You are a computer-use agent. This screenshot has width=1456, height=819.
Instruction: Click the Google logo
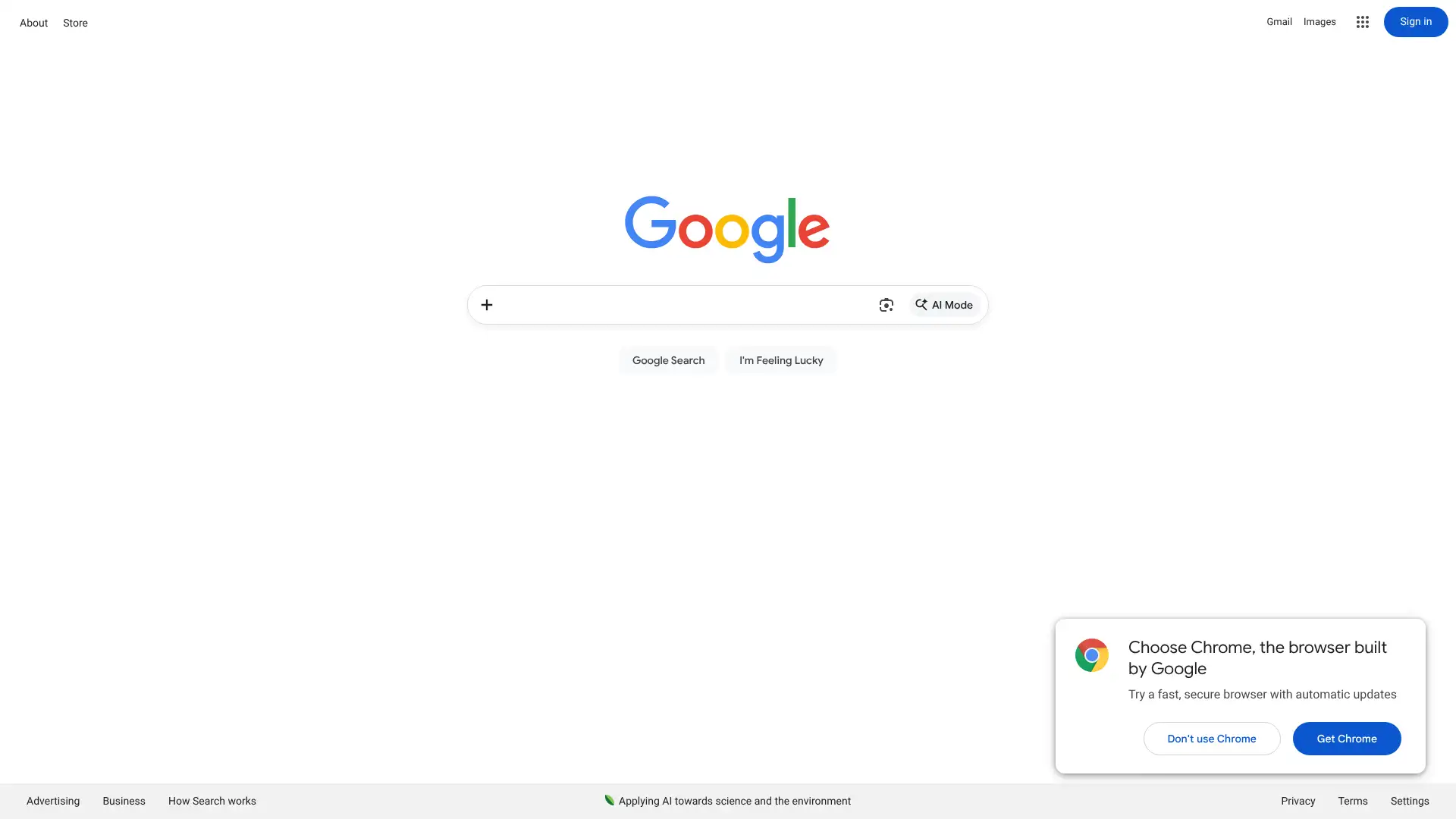[727, 229]
